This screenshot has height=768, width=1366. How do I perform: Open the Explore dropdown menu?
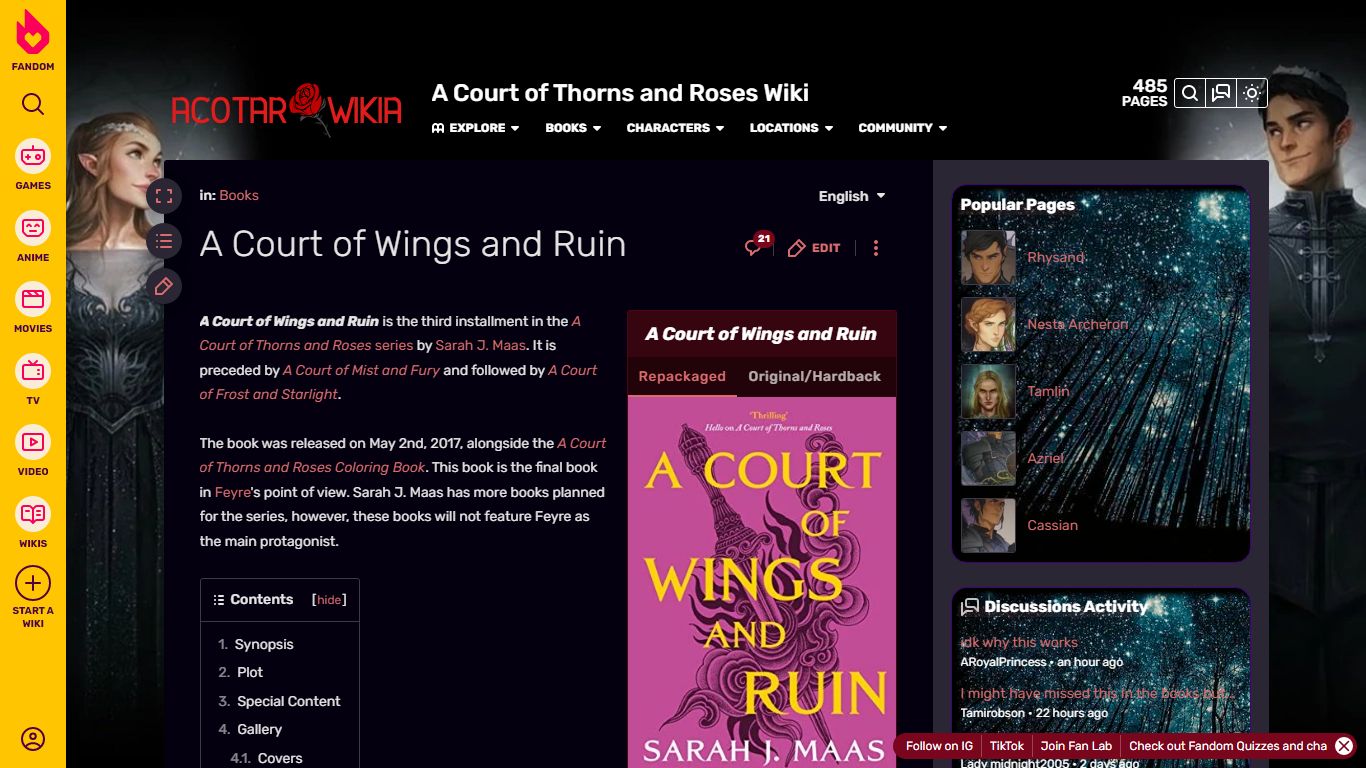[476, 128]
